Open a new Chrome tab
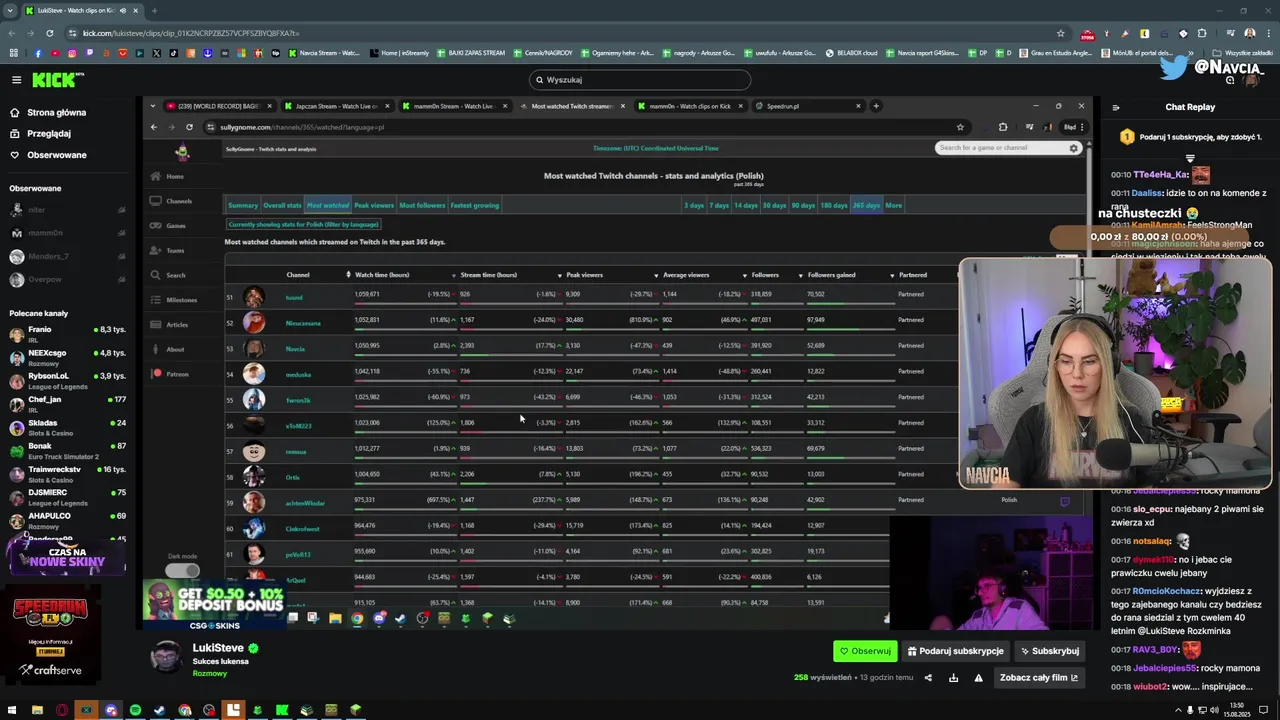The image size is (1280, 720). 154,11
